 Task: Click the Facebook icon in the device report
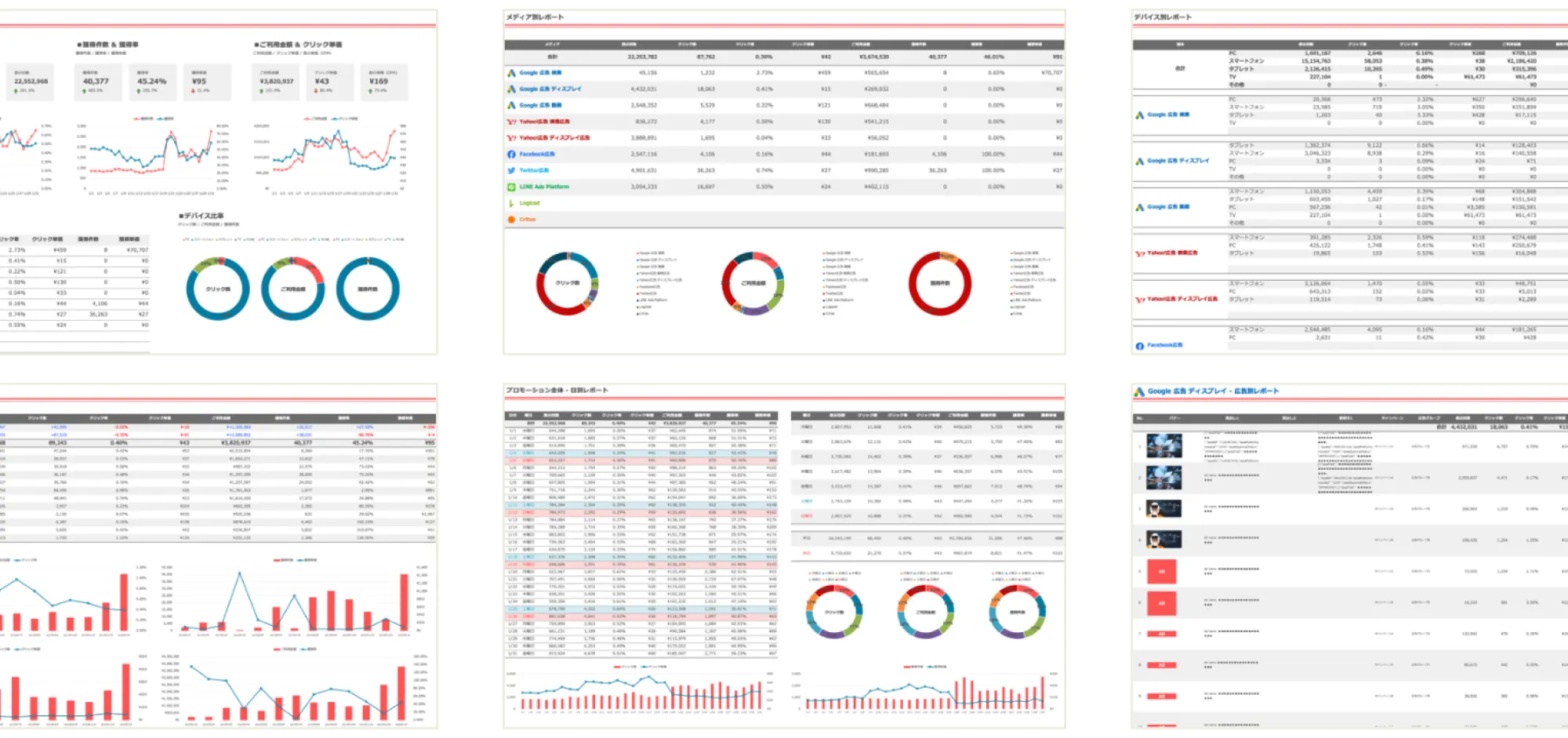[x=1140, y=346]
